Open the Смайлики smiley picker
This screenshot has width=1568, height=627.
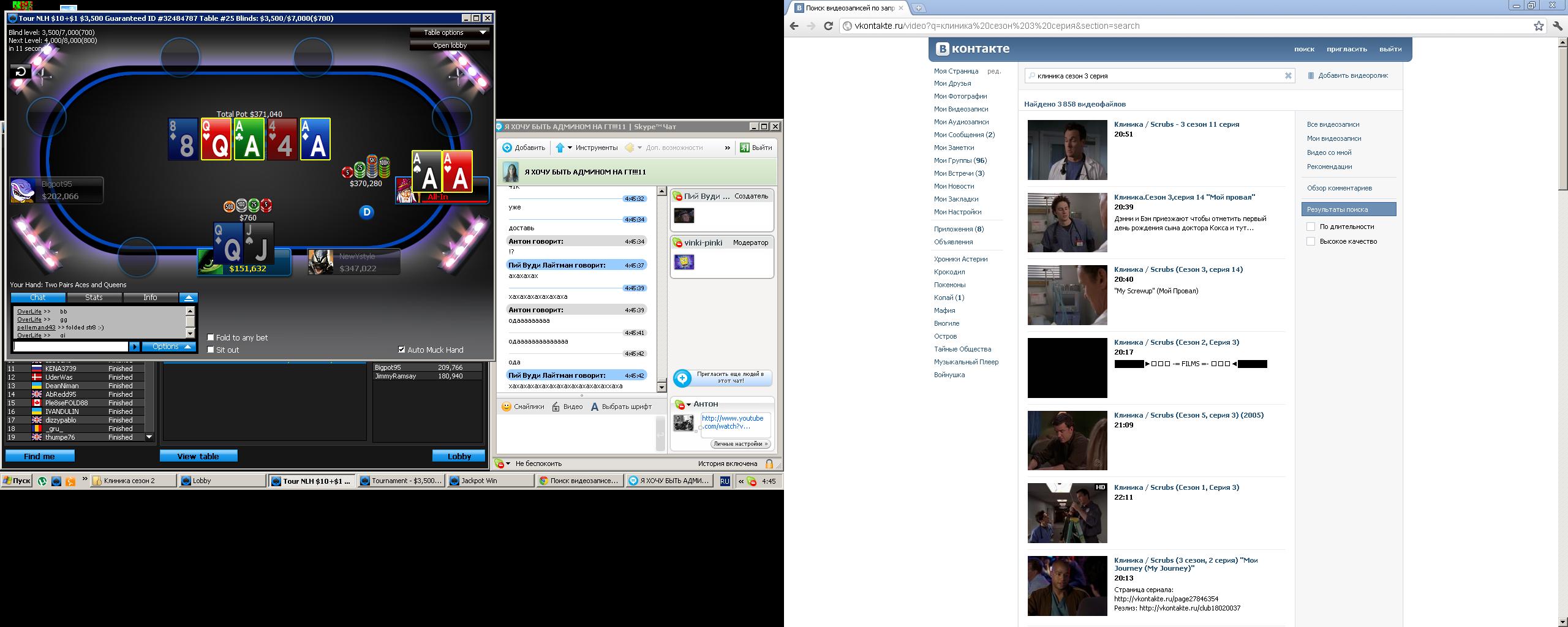507,407
